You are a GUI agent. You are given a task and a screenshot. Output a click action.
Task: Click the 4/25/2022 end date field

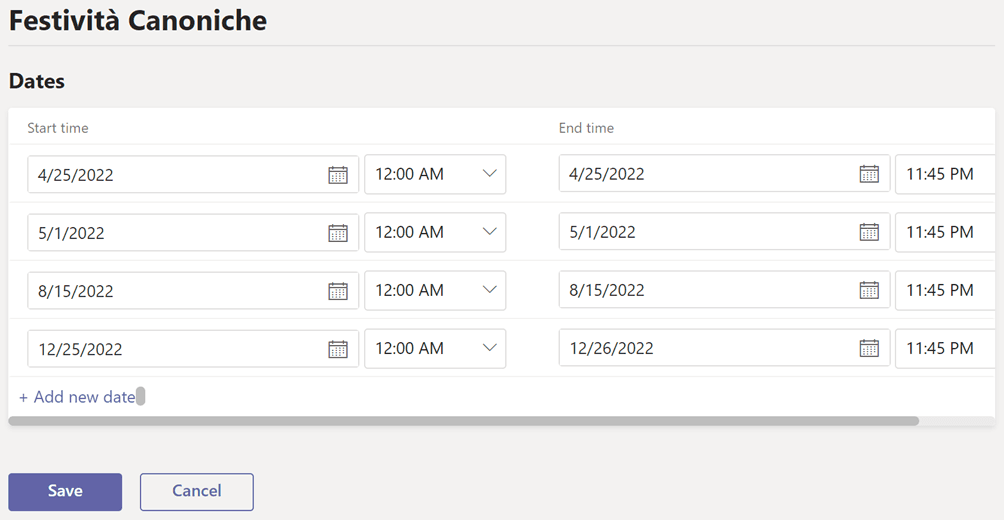tap(724, 174)
